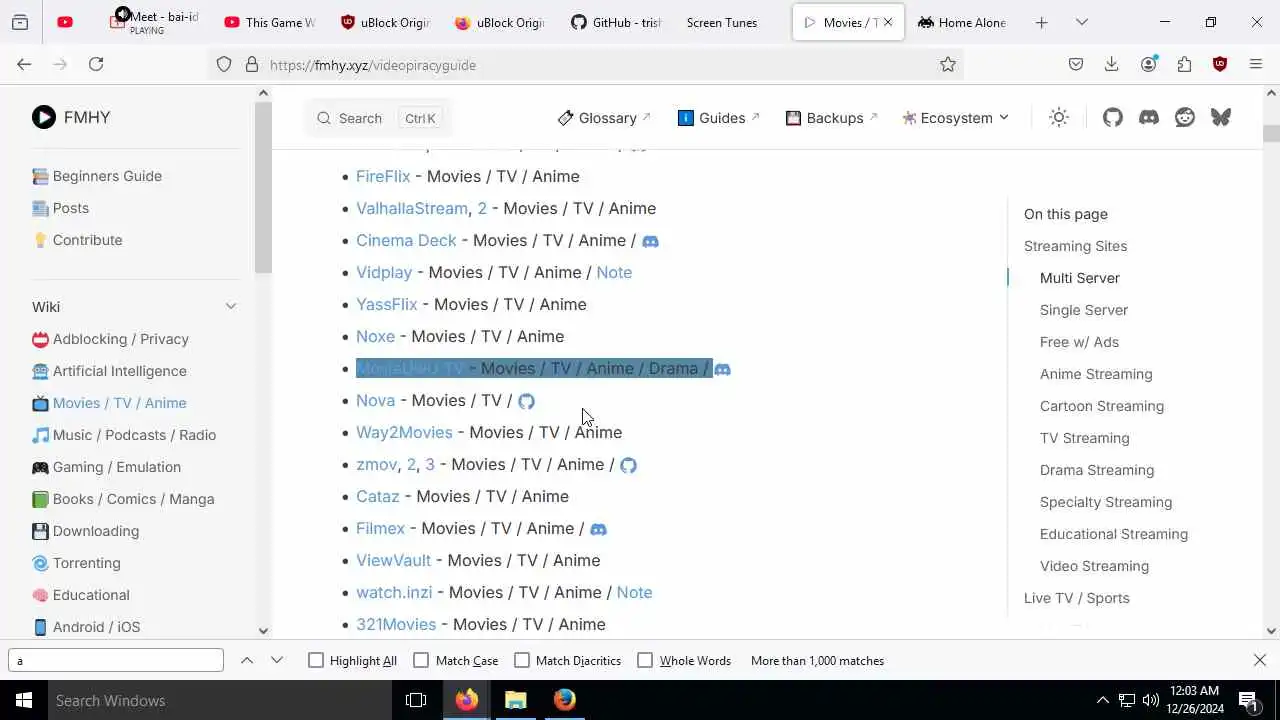Click the GitHub icon in zmov row

pyautogui.click(x=628, y=465)
